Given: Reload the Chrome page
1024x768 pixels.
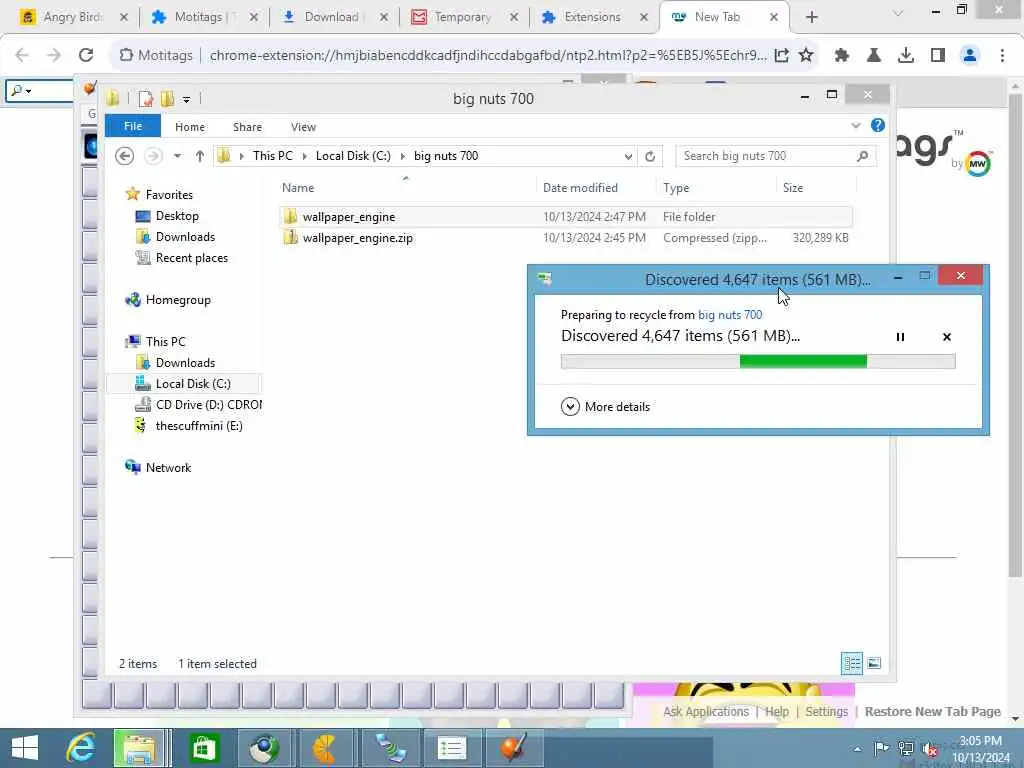Looking at the screenshot, I should pos(86,56).
